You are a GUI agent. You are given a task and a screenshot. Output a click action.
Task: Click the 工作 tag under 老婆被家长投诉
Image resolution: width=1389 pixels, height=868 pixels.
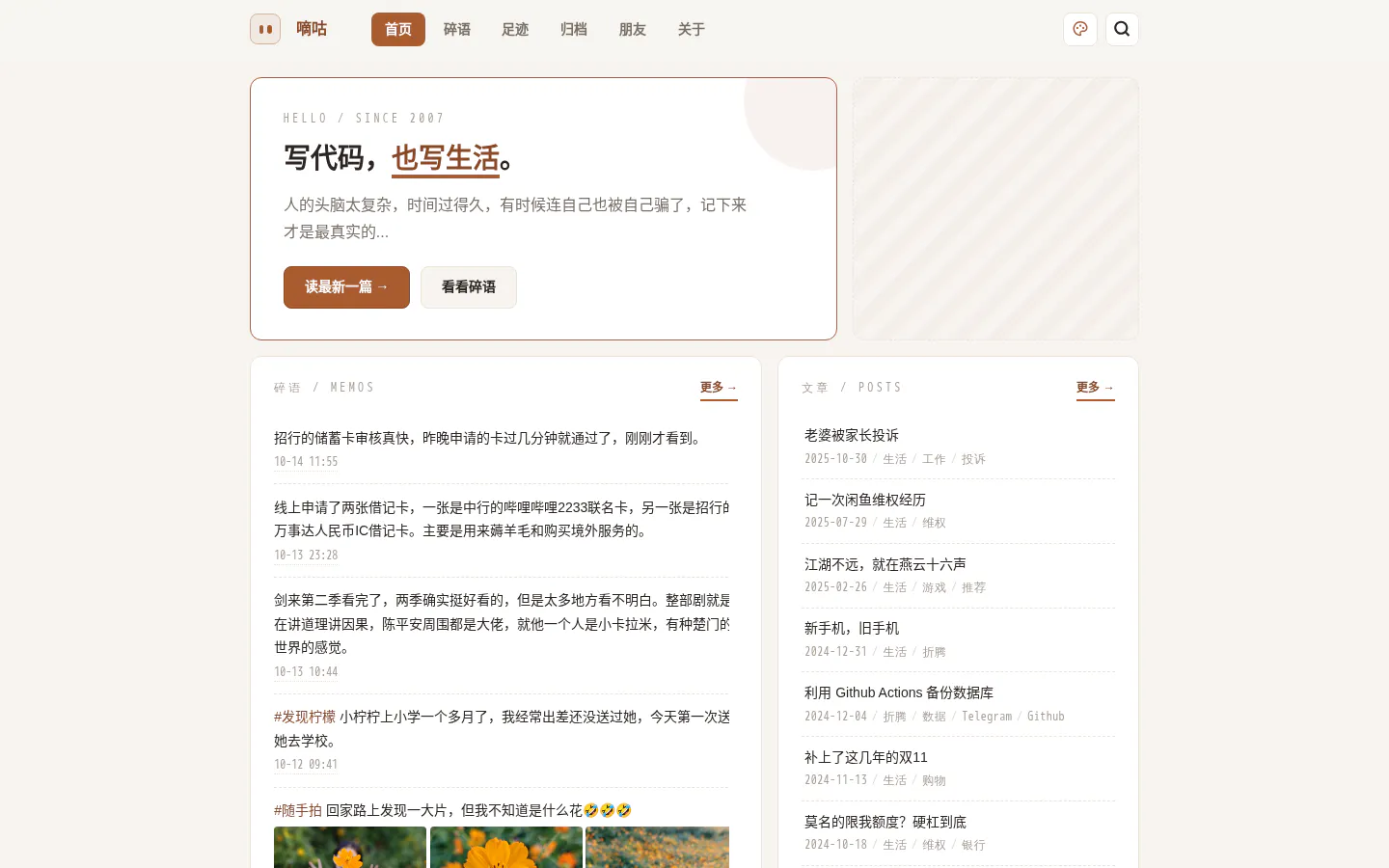pyautogui.click(x=934, y=459)
